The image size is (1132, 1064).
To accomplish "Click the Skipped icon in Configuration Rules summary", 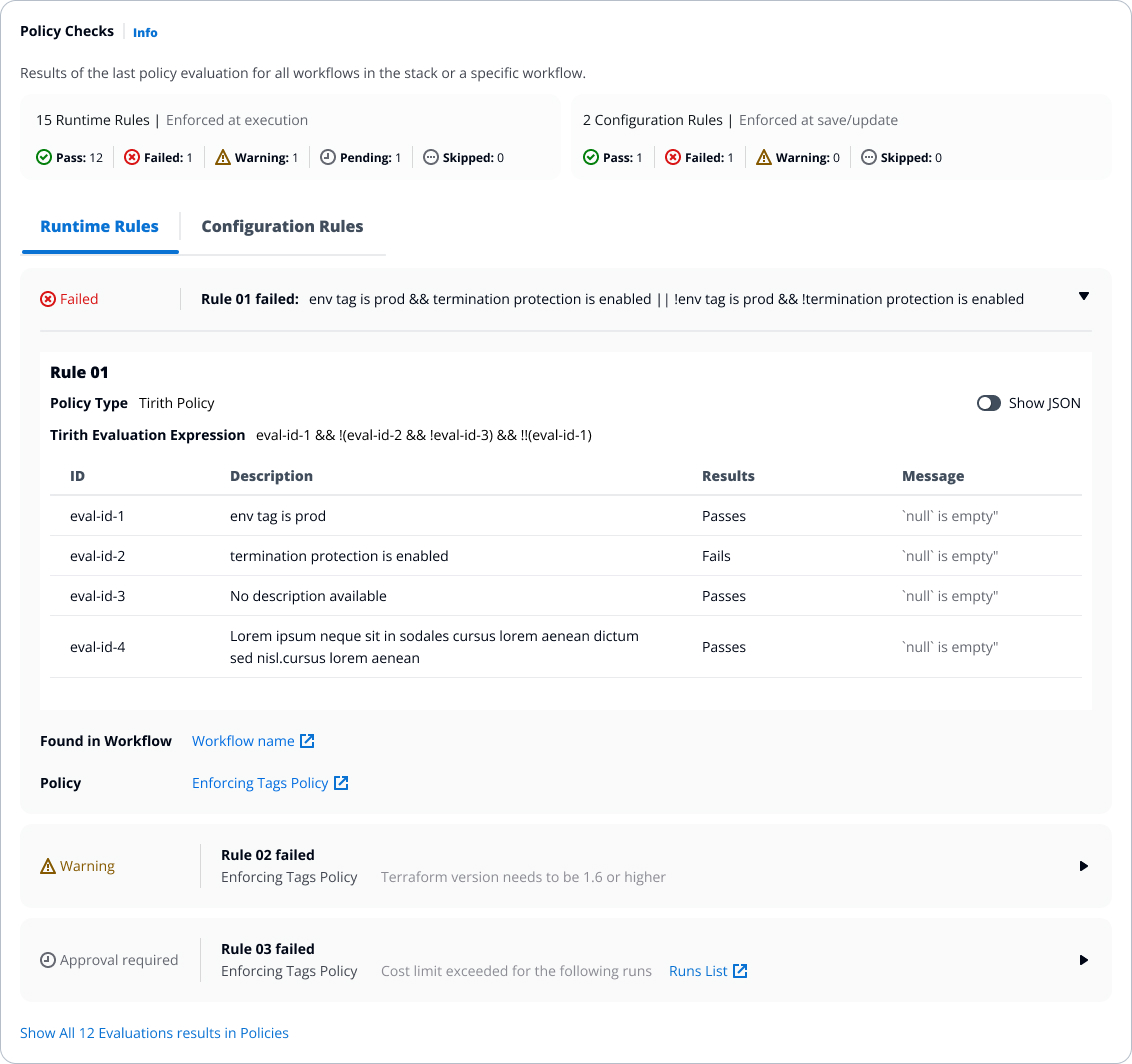I will click(869, 158).
